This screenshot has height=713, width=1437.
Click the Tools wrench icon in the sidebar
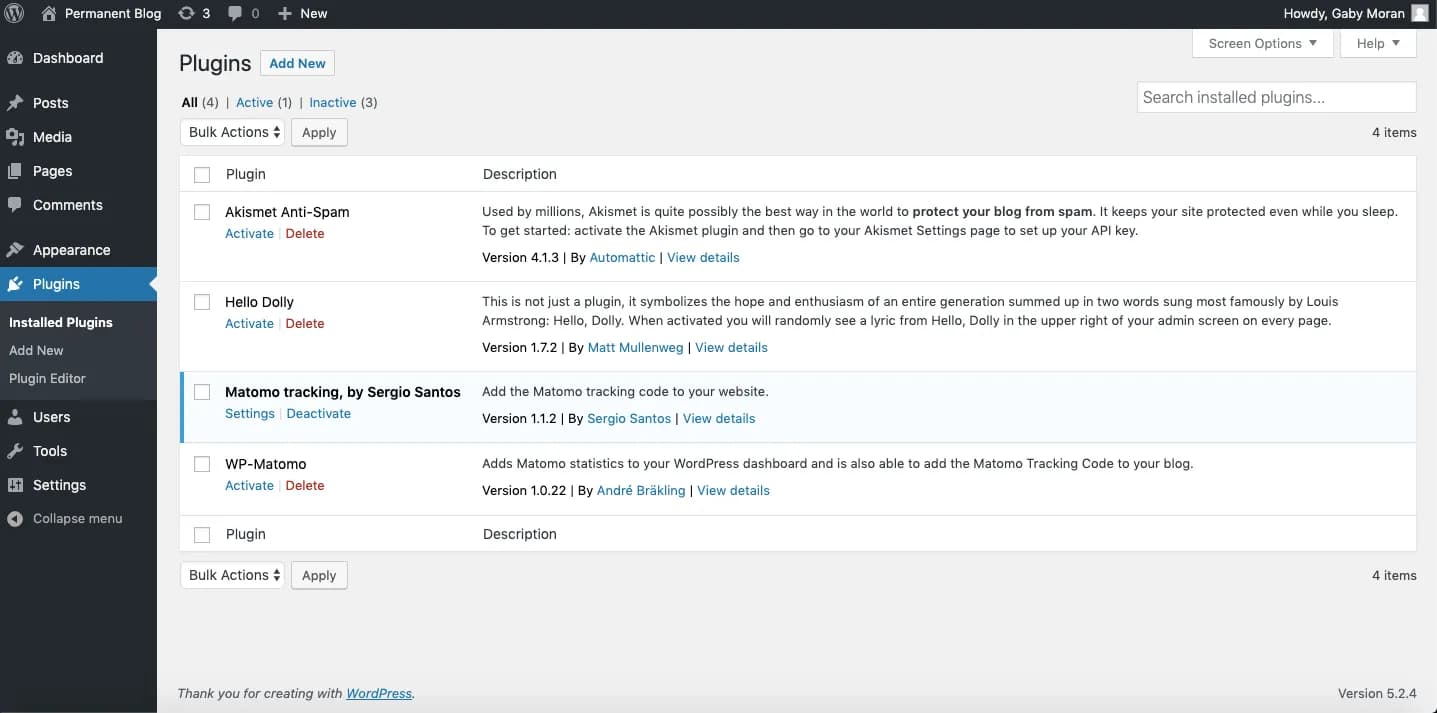pyautogui.click(x=15, y=451)
